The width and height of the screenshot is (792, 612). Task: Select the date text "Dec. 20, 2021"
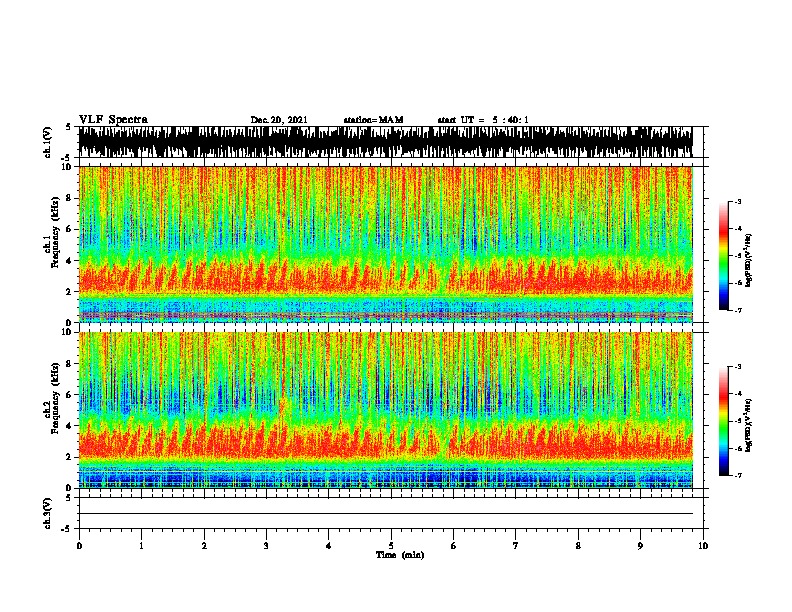(279, 120)
